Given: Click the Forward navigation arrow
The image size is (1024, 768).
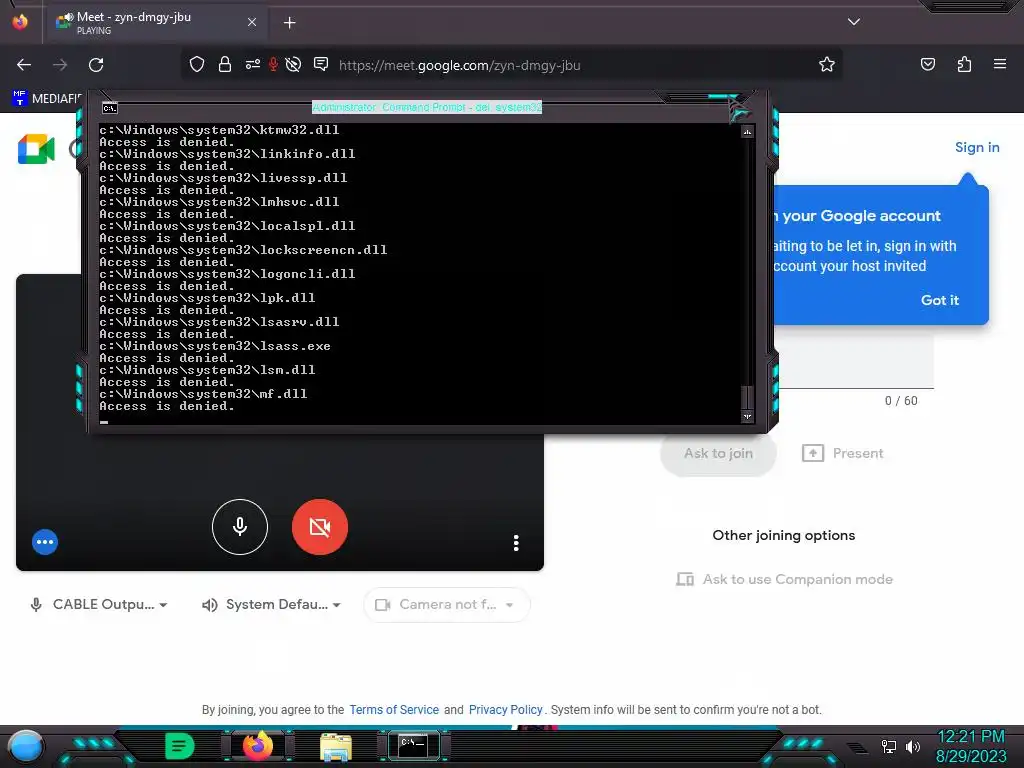Looking at the screenshot, I should tap(60, 65).
